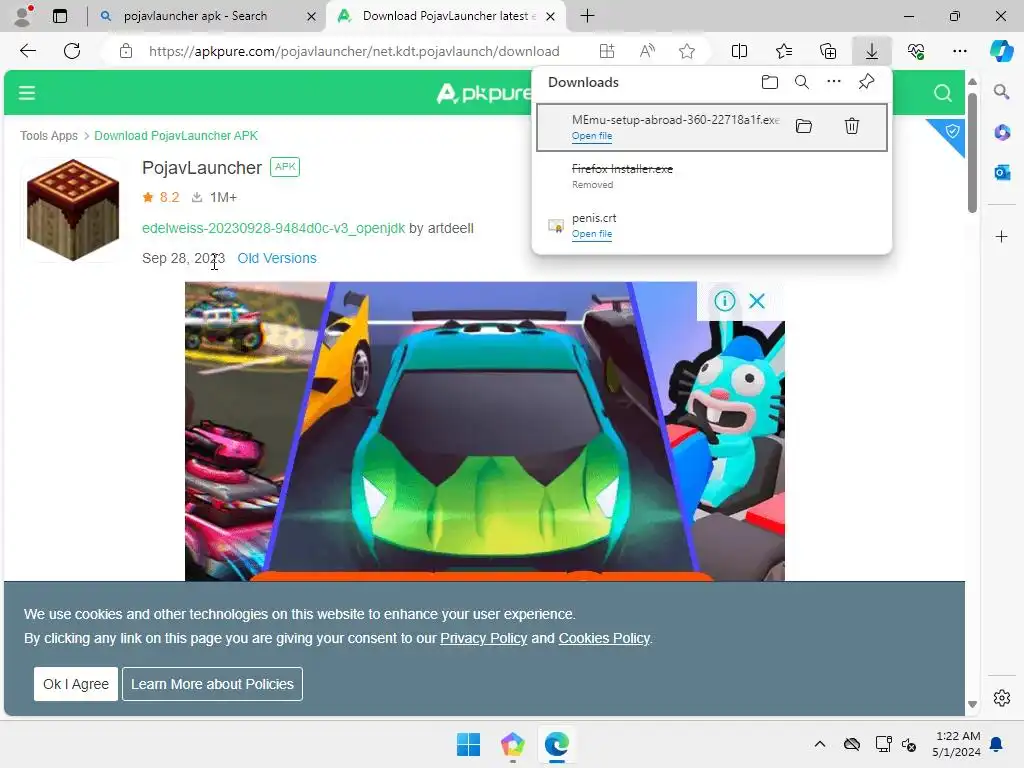The image size is (1024, 768).
Task: Open Favorites list icon in toolbar
Action: pos(784,51)
